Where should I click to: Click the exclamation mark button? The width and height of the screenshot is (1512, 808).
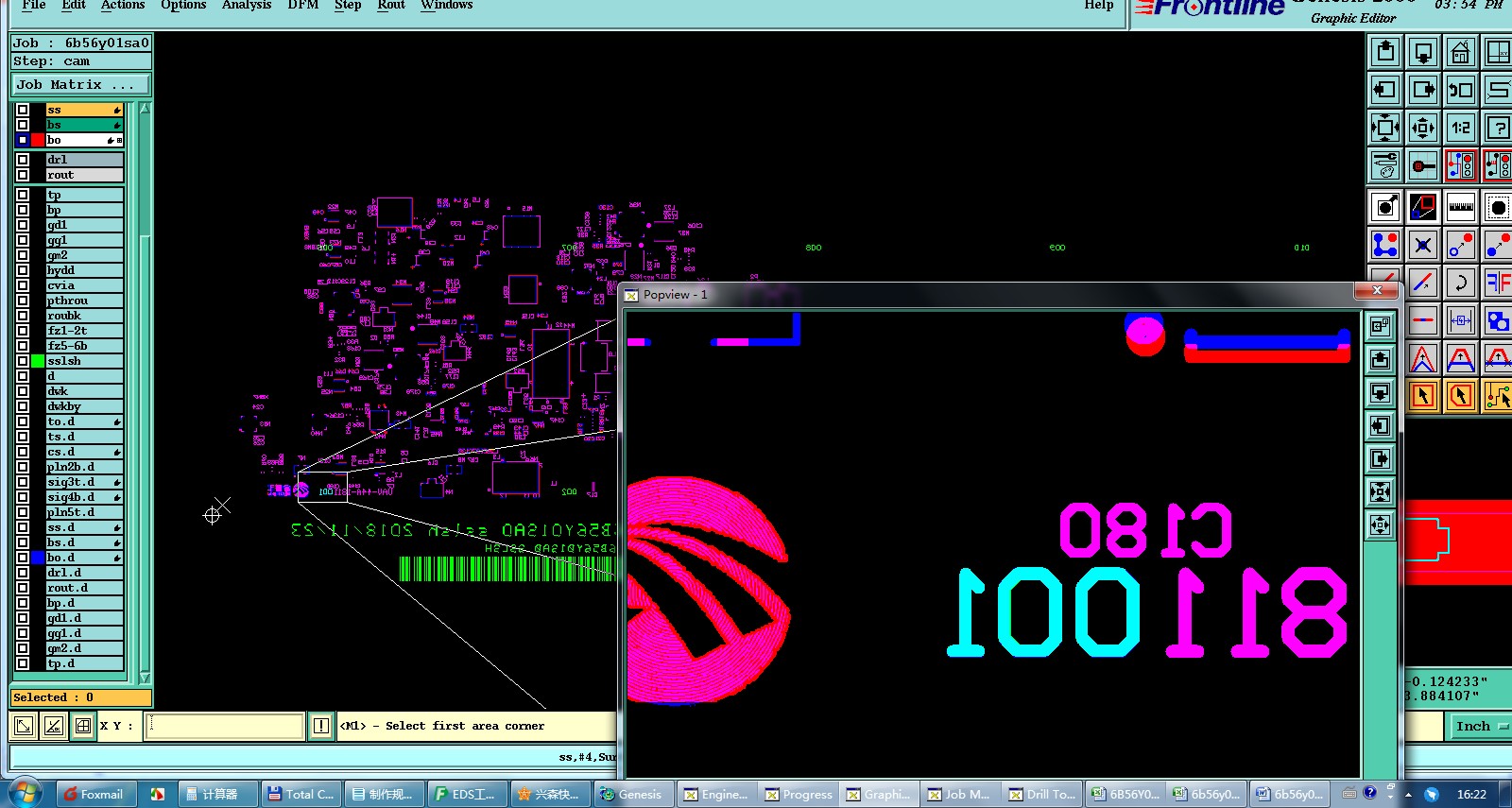click(x=321, y=726)
